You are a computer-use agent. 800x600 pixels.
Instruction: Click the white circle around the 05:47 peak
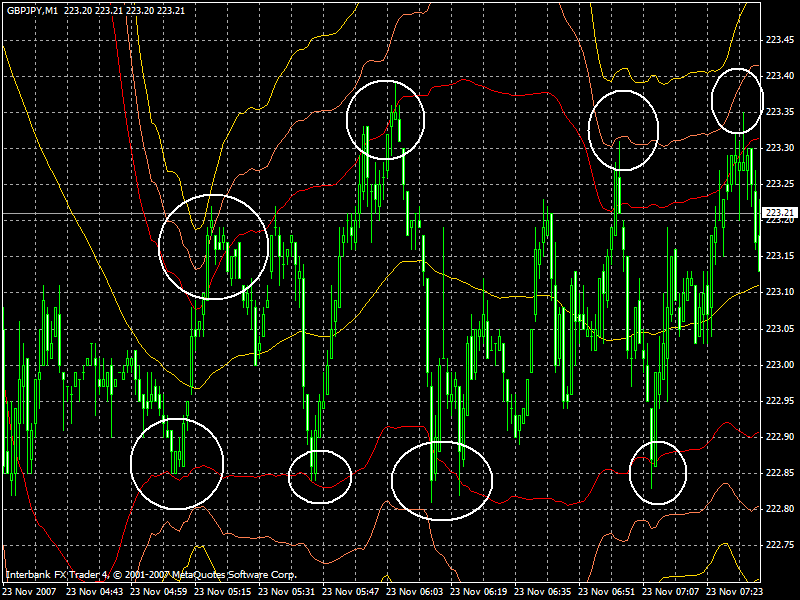(387, 118)
